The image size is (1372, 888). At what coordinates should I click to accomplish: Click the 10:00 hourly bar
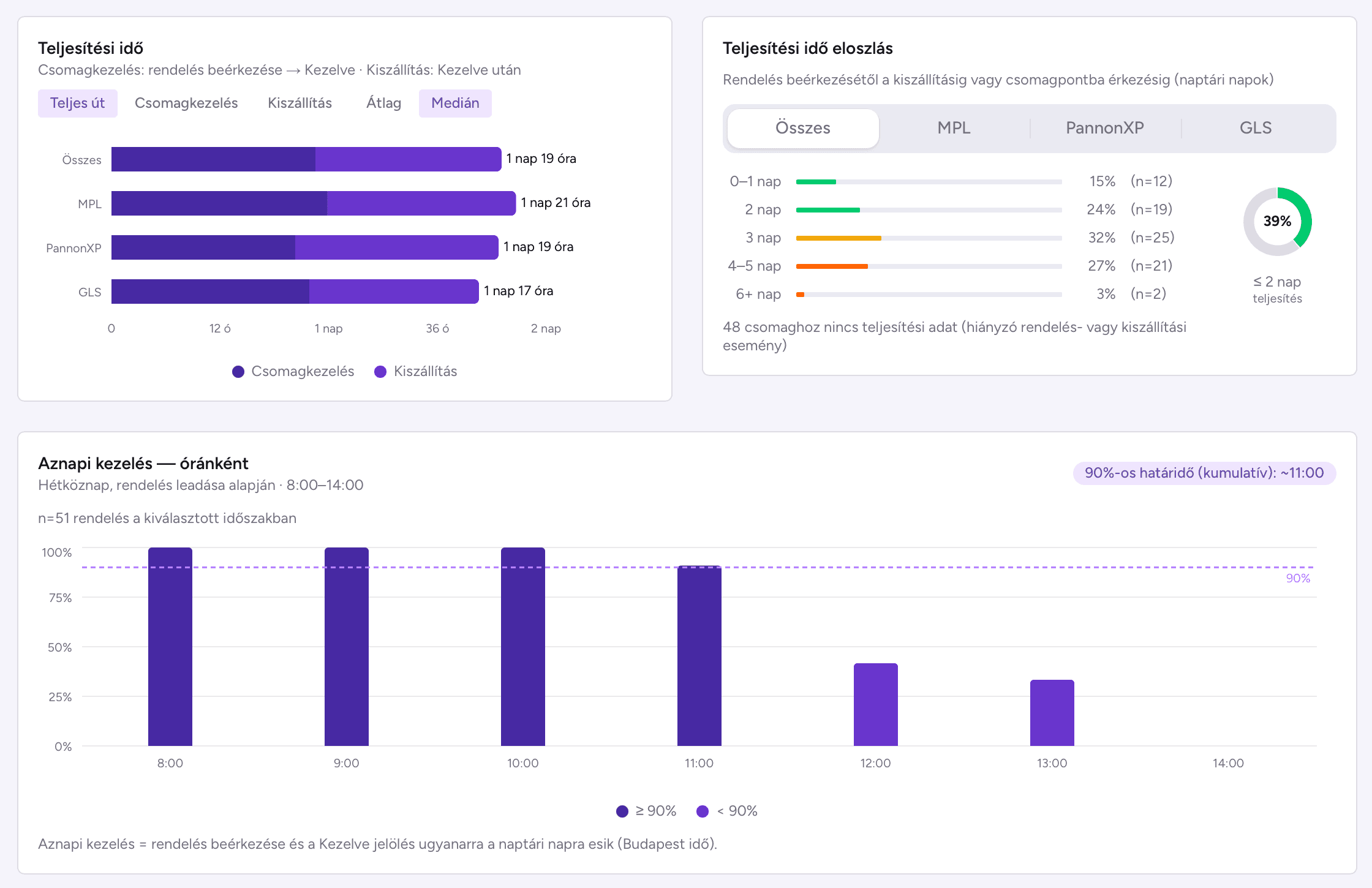(523, 647)
